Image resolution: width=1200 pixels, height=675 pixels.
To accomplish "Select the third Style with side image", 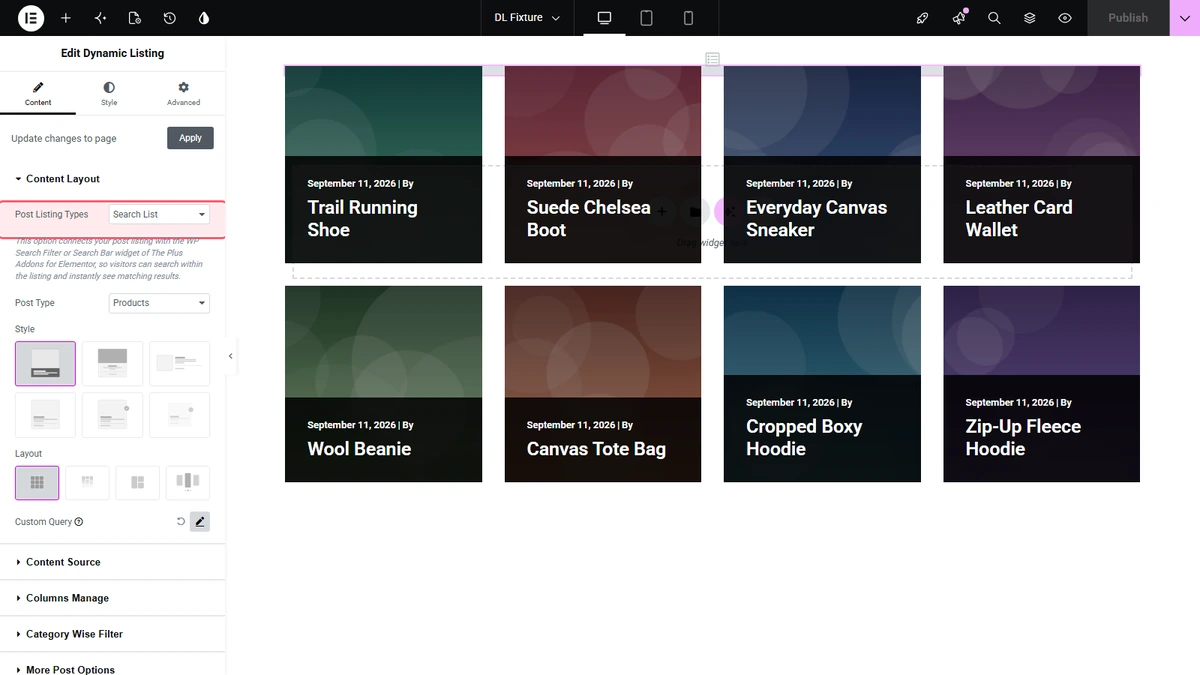I will 179,364.
